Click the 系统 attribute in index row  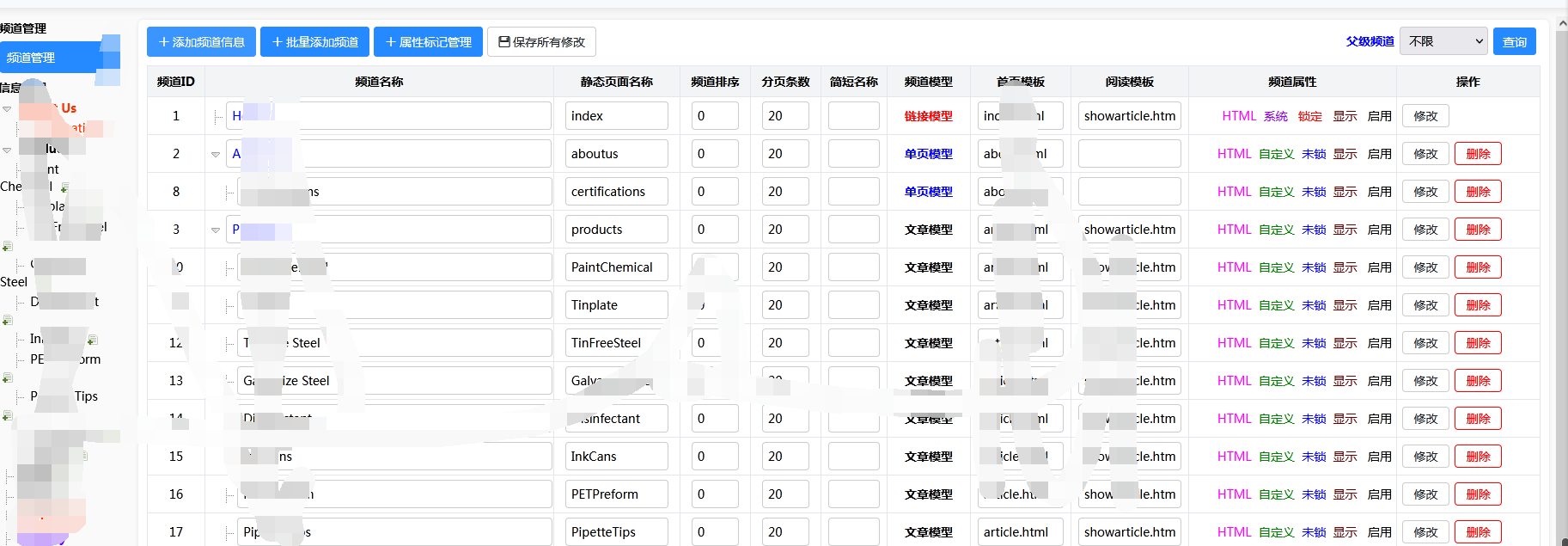1276,116
